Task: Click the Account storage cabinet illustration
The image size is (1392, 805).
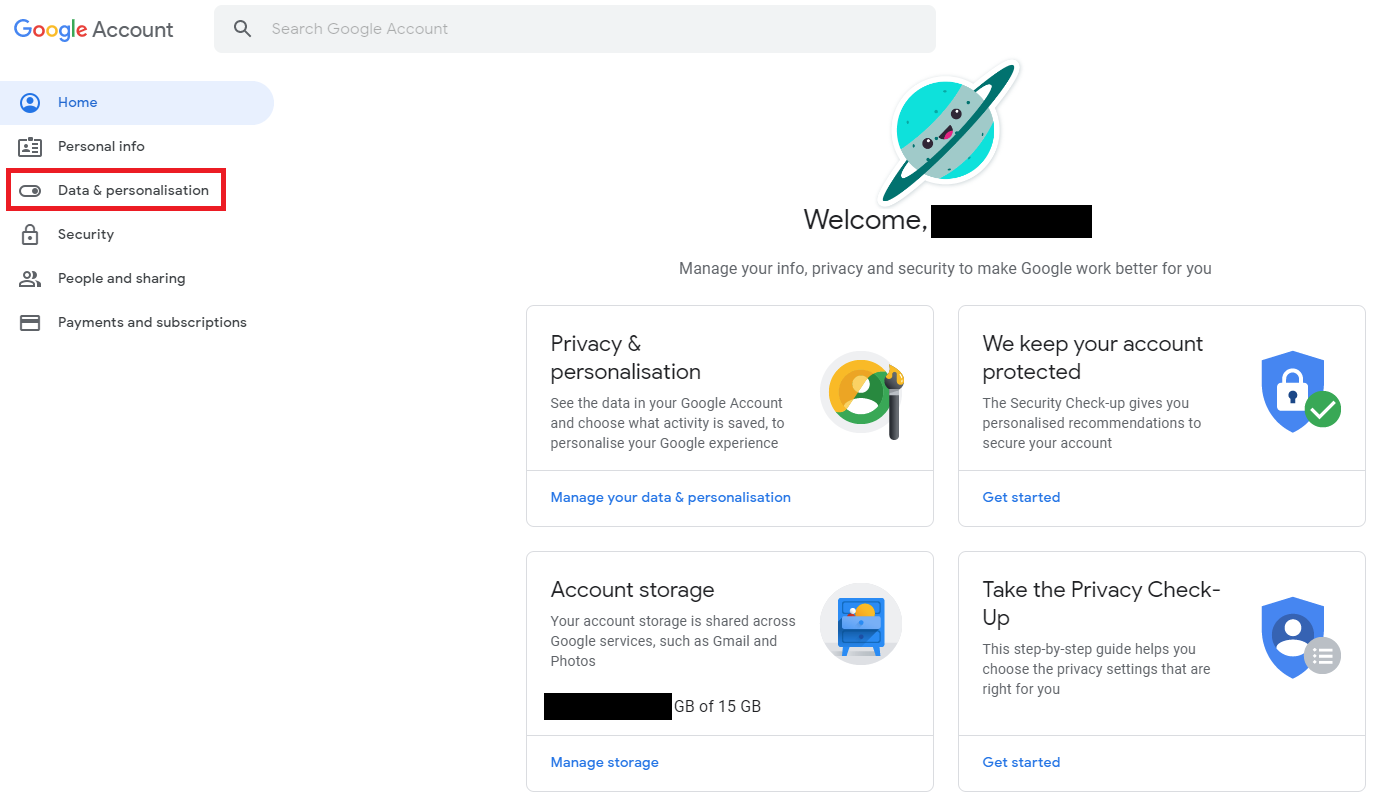Action: tap(861, 624)
